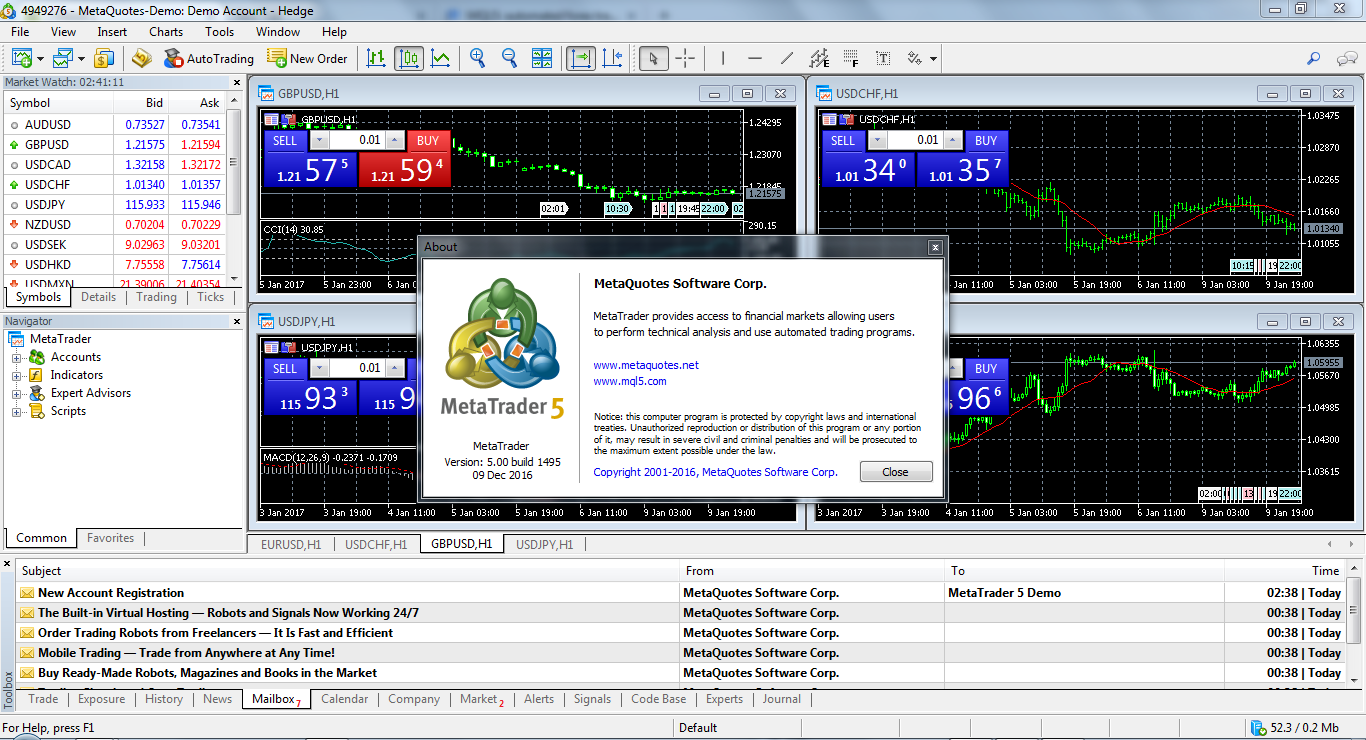Select AUDUSD row in Market Watch
The width and height of the screenshot is (1366, 740).
115,125
